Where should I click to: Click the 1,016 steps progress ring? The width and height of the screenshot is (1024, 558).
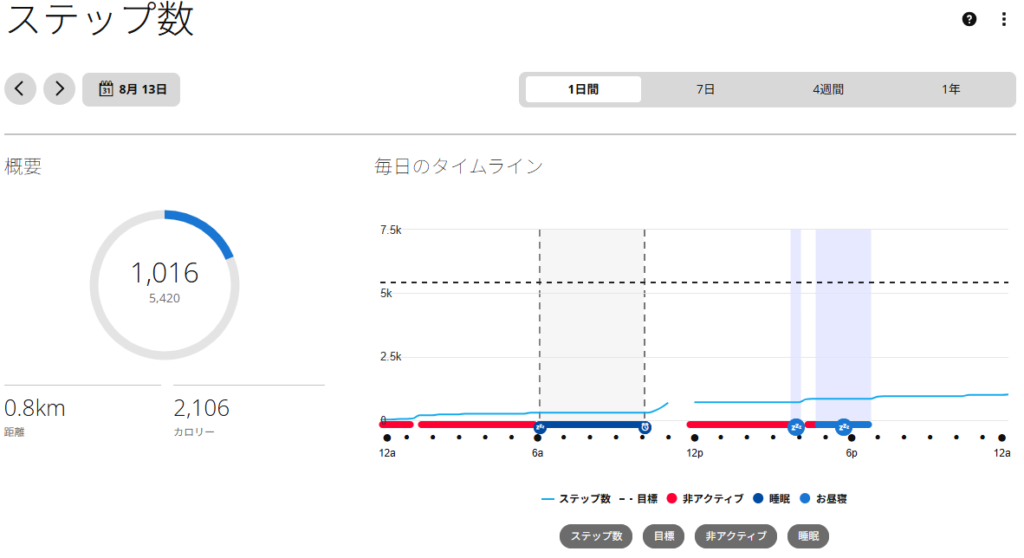[165, 284]
